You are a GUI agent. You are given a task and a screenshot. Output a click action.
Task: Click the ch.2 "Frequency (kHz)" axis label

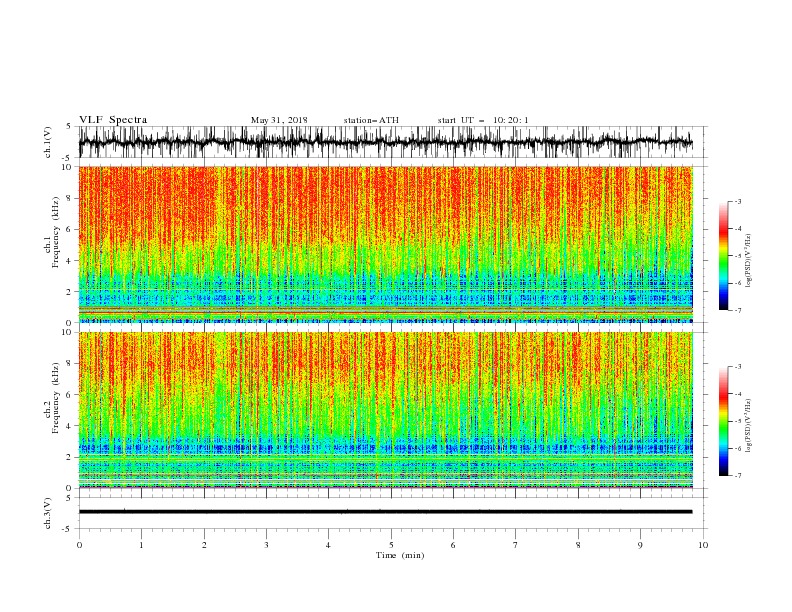point(55,398)
